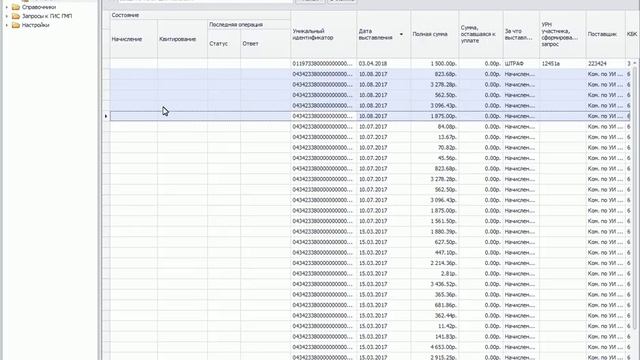Sort by the Ответ column header
The image size is (640, 360).
pos(266,44)
